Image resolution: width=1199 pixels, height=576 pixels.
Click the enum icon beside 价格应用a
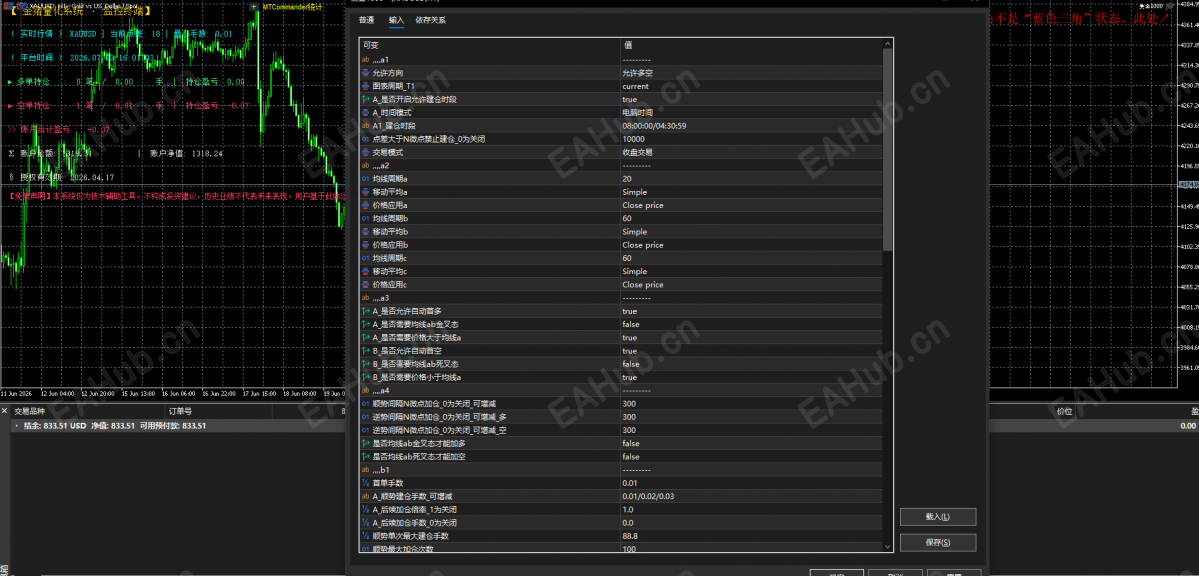366,205
